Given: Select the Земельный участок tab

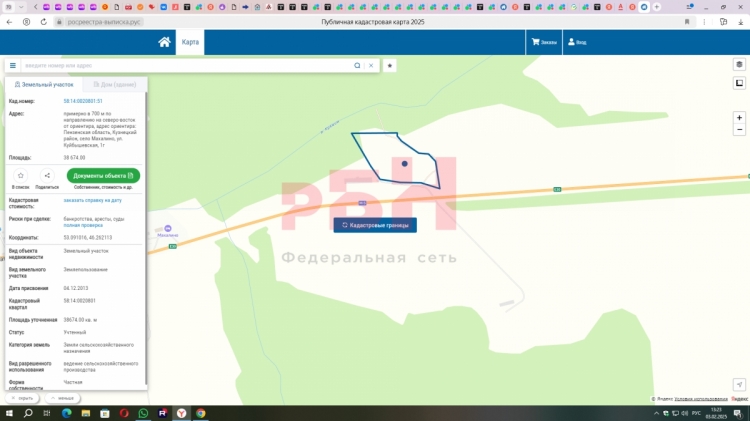Looking at the screenshot, I should coord(43,85).
